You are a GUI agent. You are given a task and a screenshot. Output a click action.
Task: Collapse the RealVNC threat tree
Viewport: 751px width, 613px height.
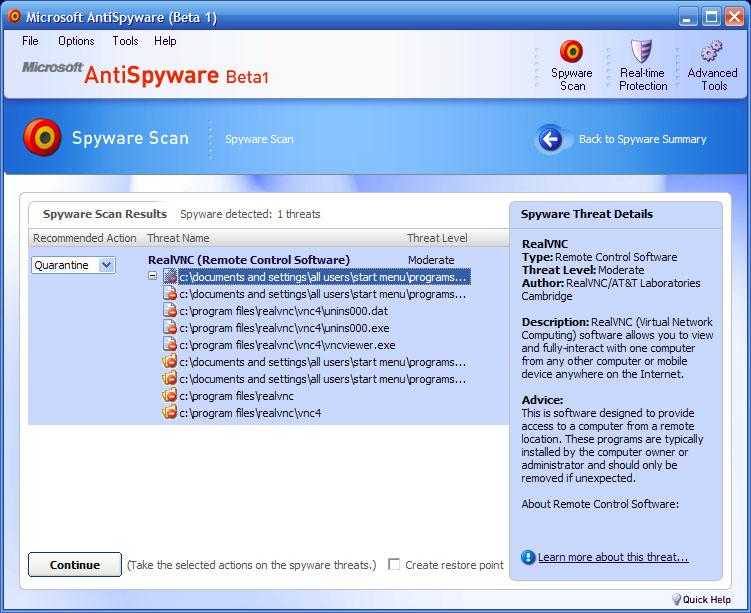pyautogui.click(x=152, y=276)
